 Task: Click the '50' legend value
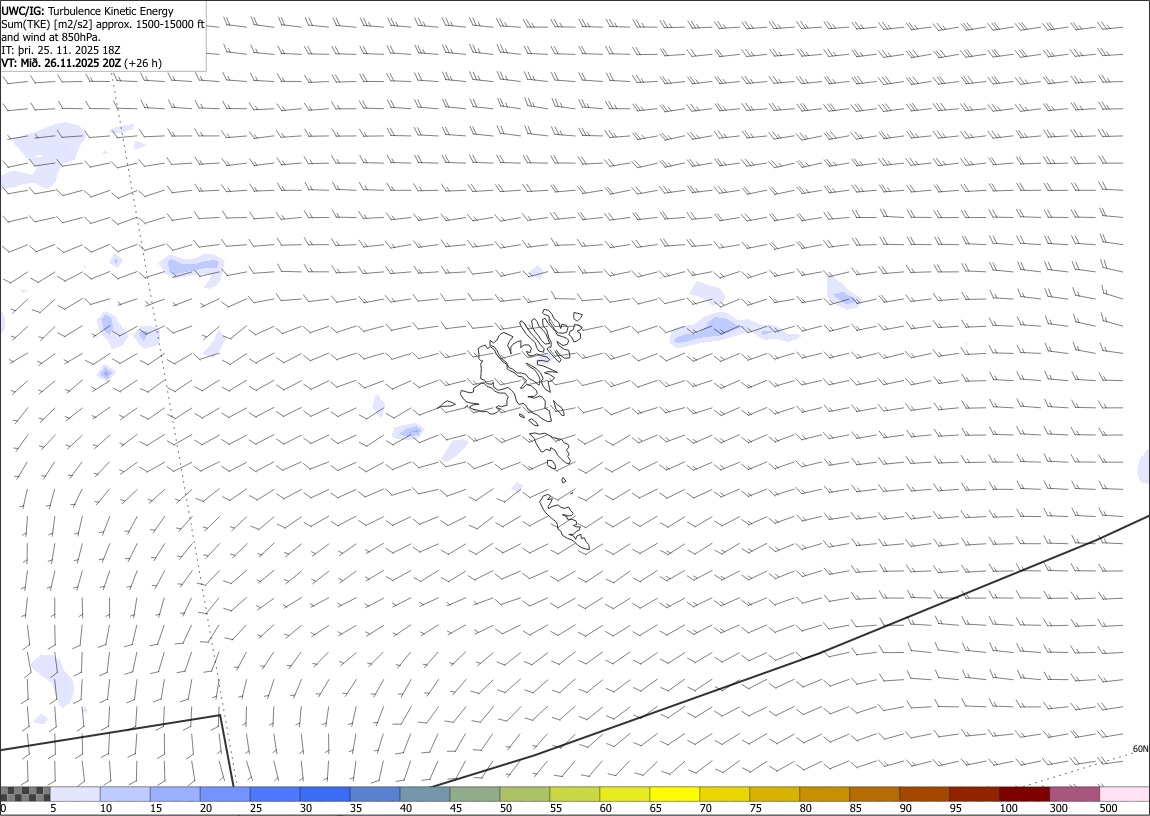pyautogui.click(x=505, y=808)
